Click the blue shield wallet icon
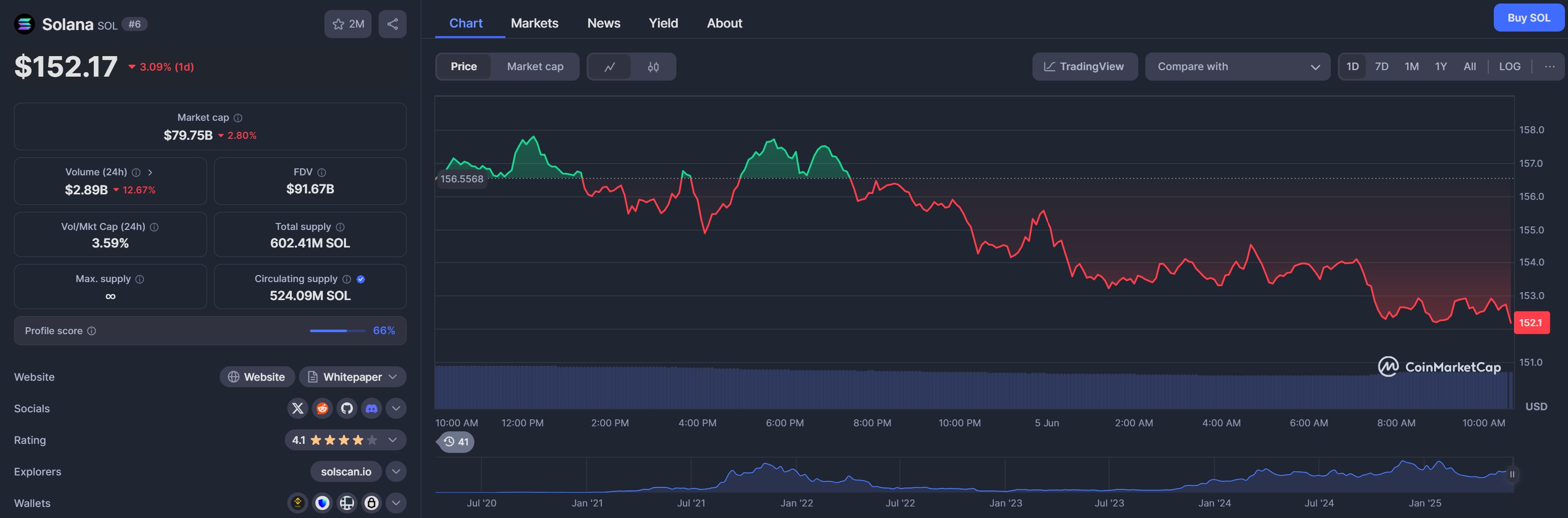This screenshot has width=1568, height=518. (x=322, y=503)
